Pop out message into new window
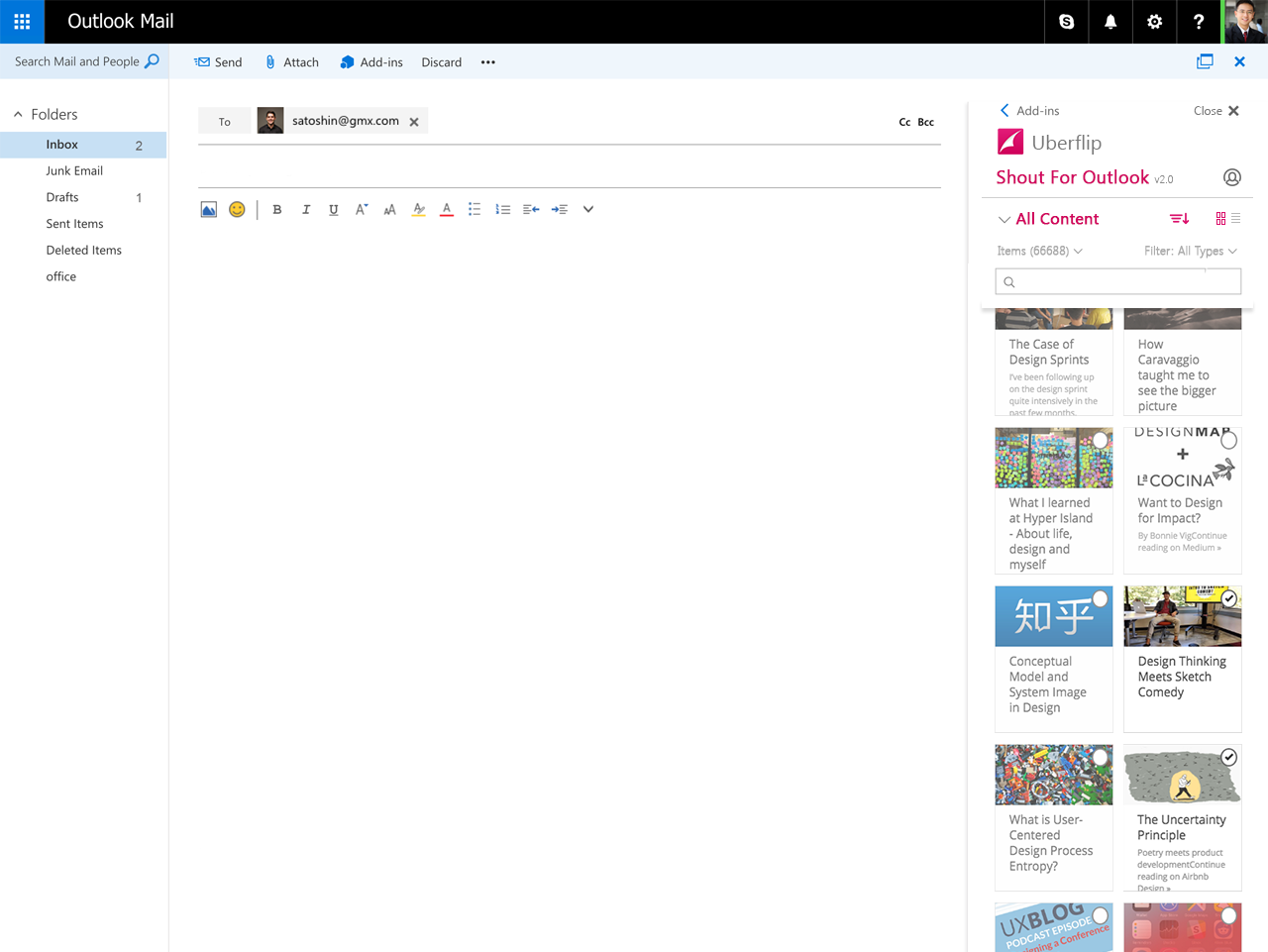Image resolution: width=1268 pixels, height=952 pixels. (1205, 61)
